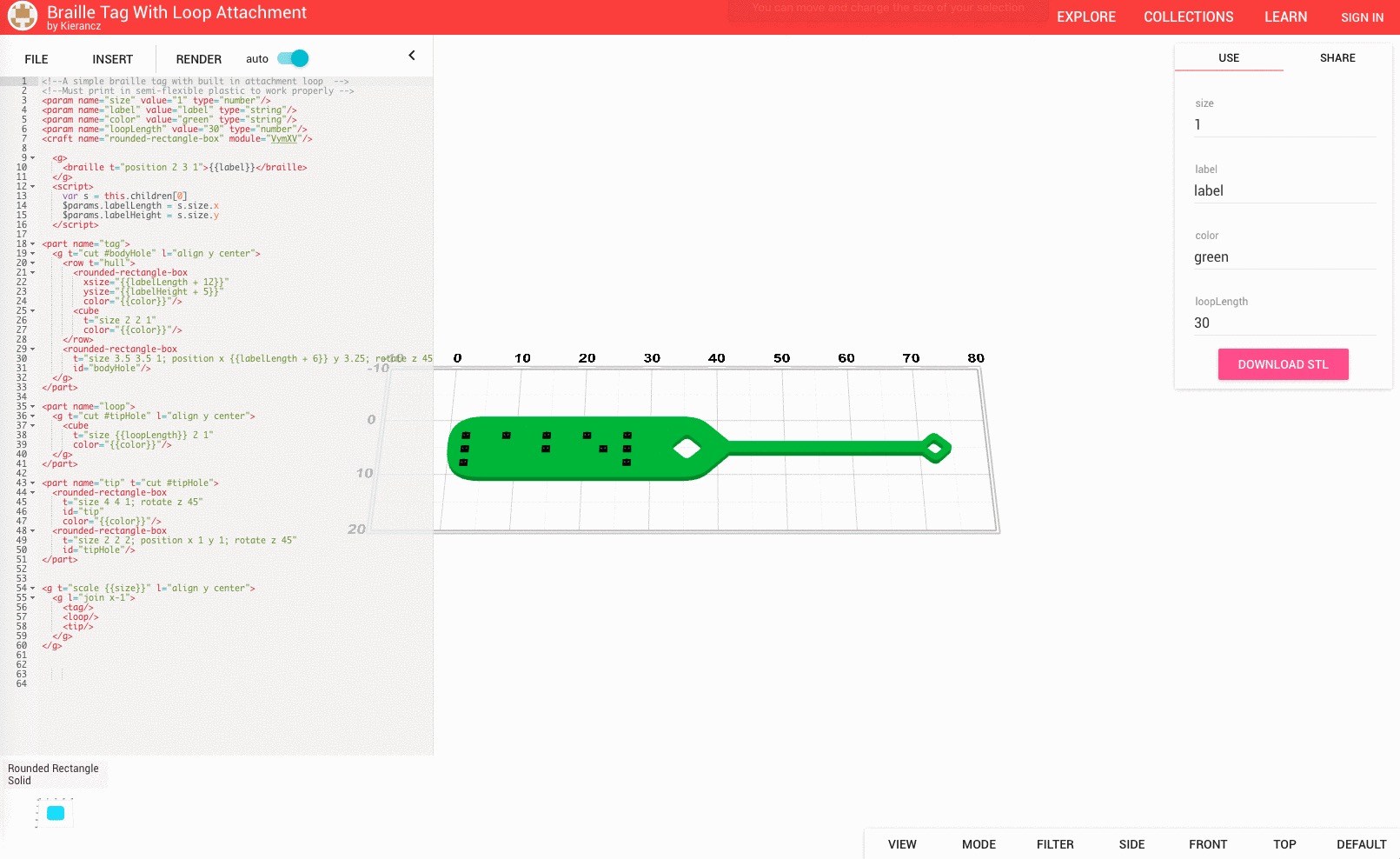Fold the cut bodyHole group at line 19

[33, 254]
